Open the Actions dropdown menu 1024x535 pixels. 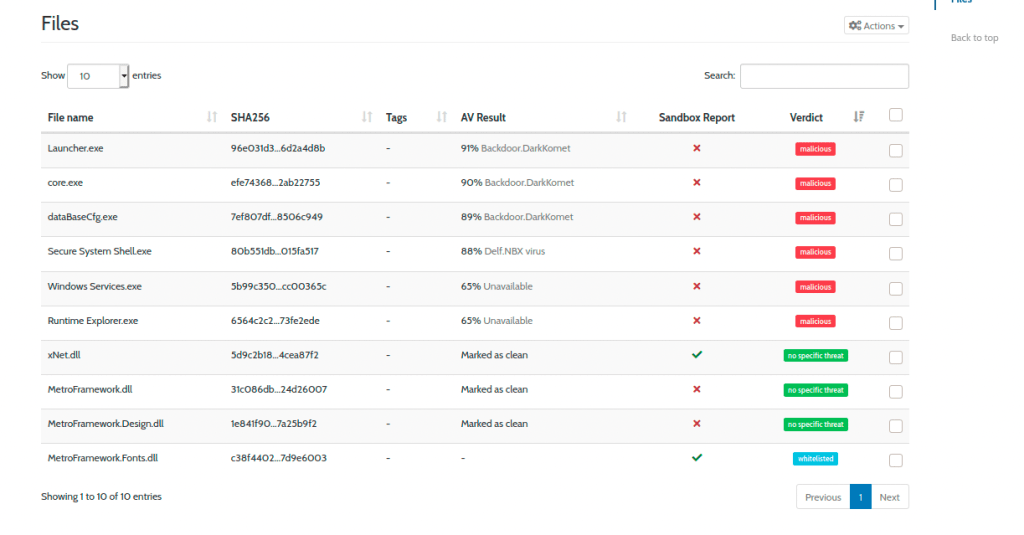[876, 26]
